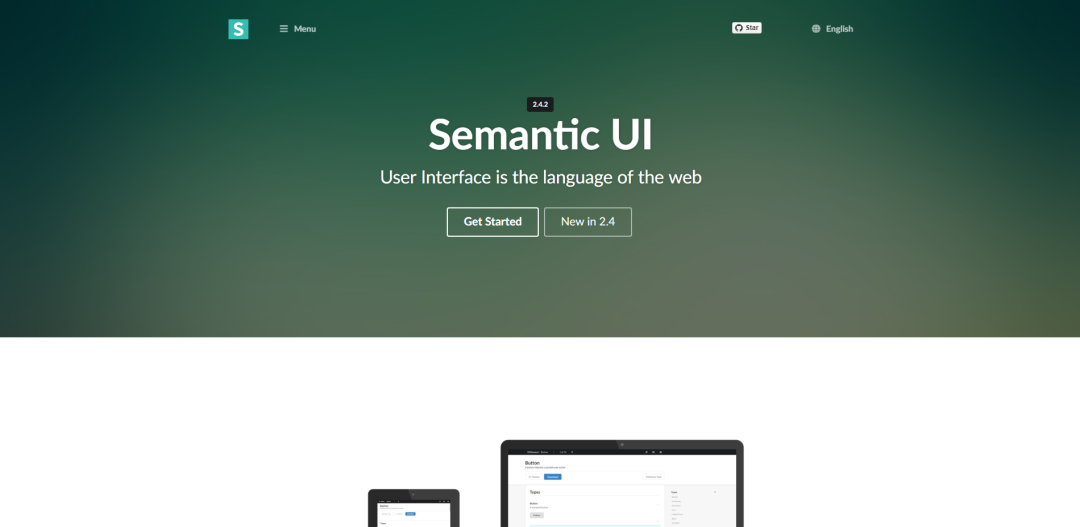Open the Menu sidebar
This screenshot has width=1080, height=527.
(298, 29)
